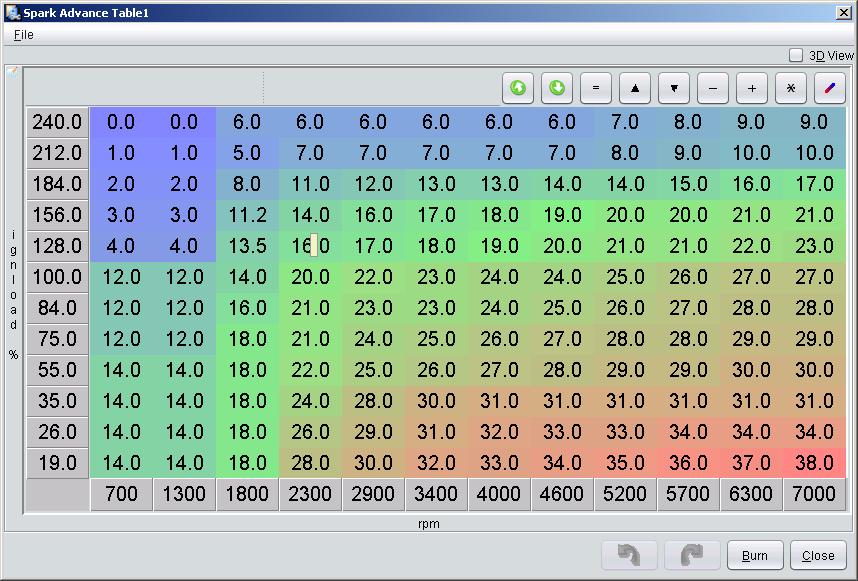
Task: Click the 13.5 cell in the table
Action: coord(247,246)
